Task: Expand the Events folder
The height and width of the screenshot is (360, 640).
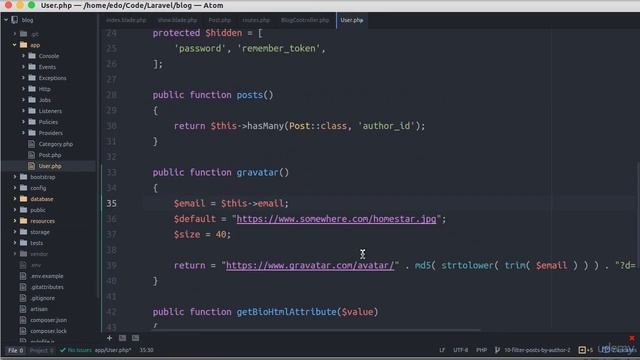Action: coord(23,67)
